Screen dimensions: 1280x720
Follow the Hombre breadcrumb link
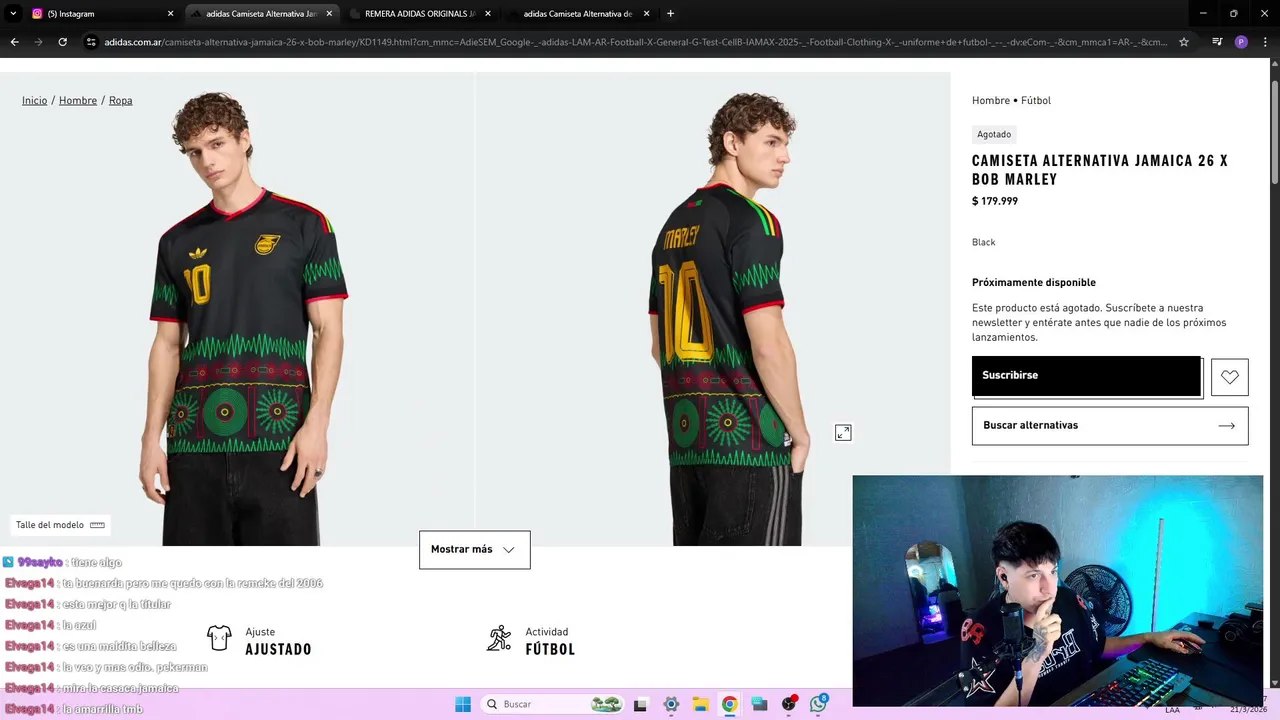[x=78, y=101]
